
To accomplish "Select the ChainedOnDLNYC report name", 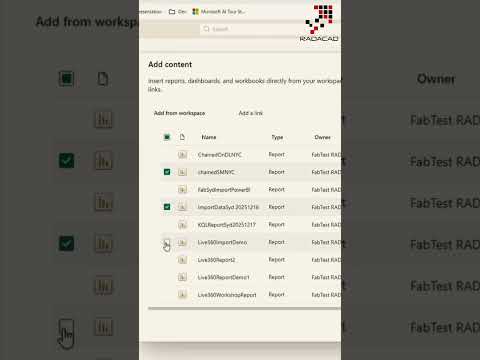I will [219, 155].
